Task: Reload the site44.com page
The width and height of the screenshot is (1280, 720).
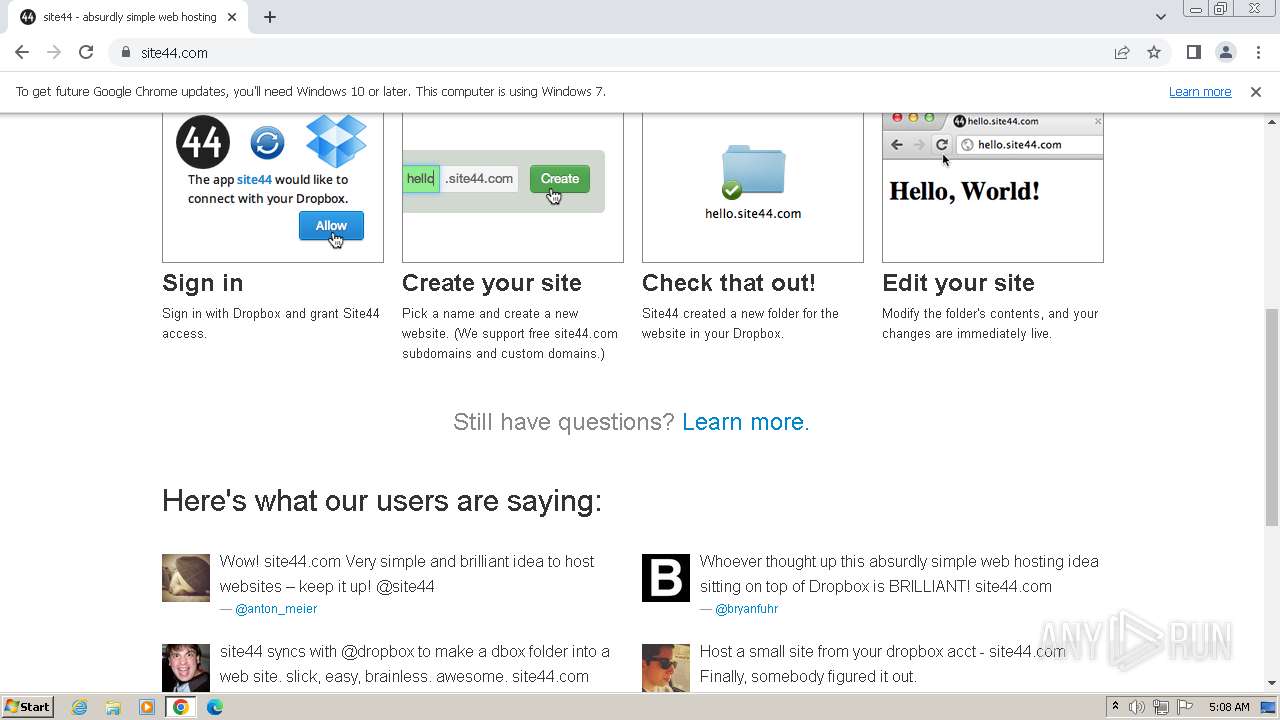Action: pyautogui.click(x=86, y=52)
